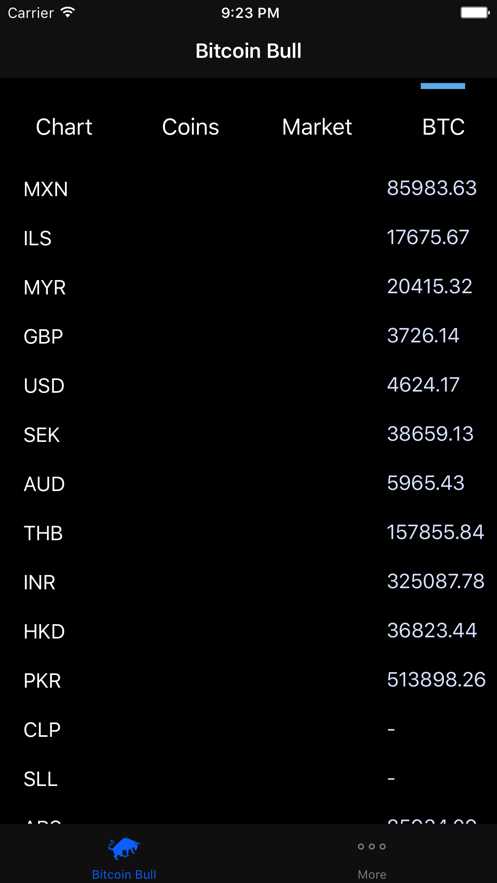This screenshot has width=497, height=883.
Task: Tap the Wi-Fi status icon
Action: coord(68,12)
